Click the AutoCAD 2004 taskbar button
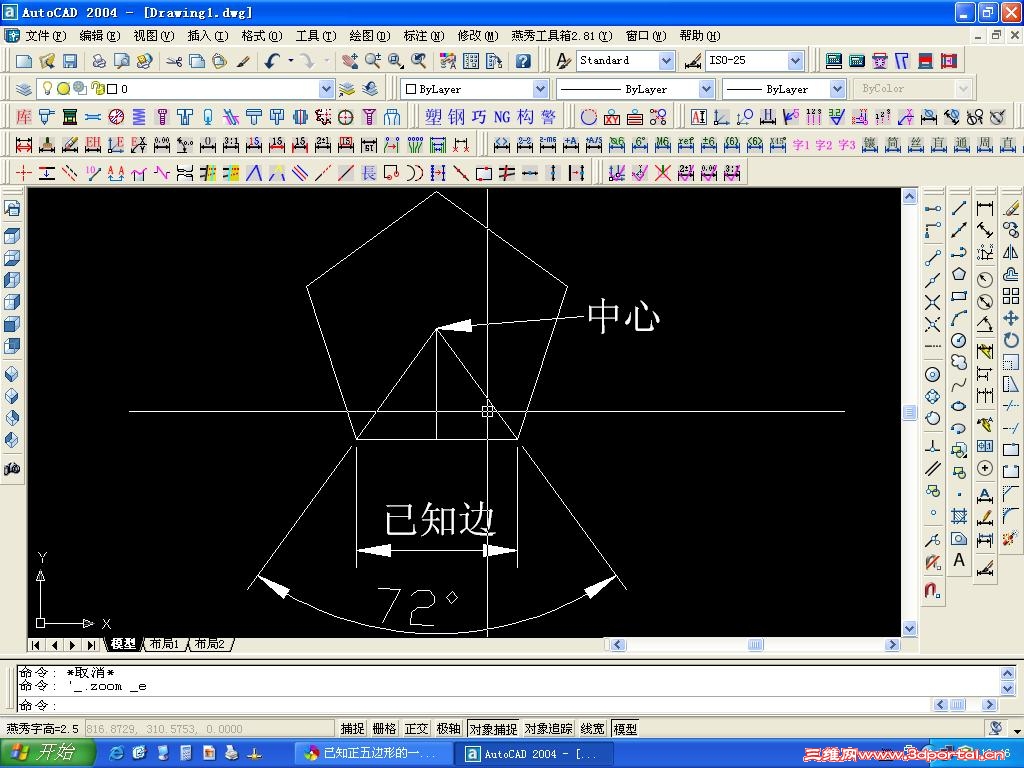Viewport: 1024px width, 768px height. click(536, 753)
